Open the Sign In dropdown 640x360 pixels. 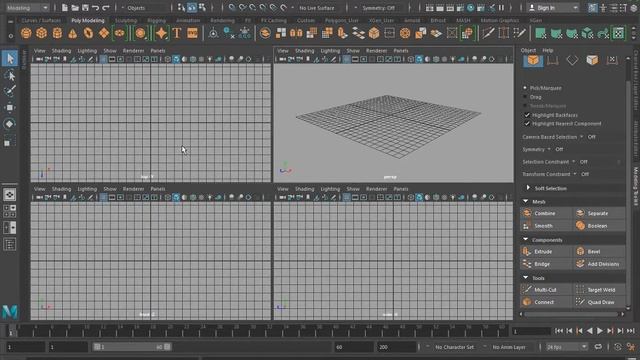(553, 8)
